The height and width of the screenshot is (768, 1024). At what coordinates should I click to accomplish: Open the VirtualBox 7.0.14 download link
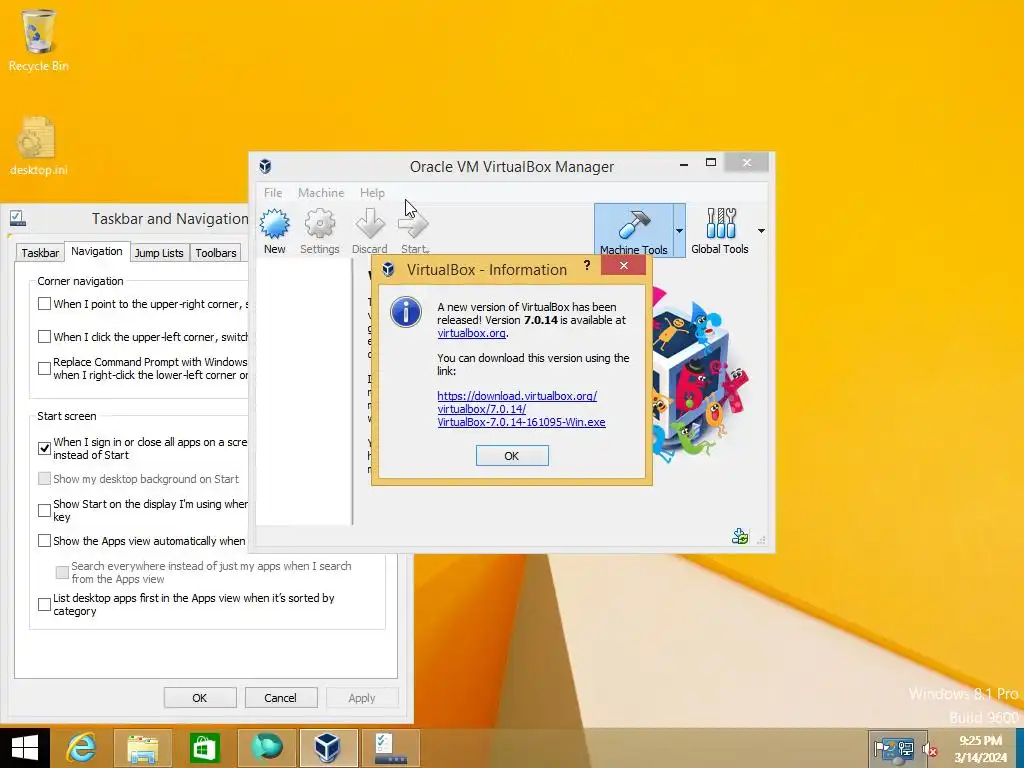coord(521,409)
